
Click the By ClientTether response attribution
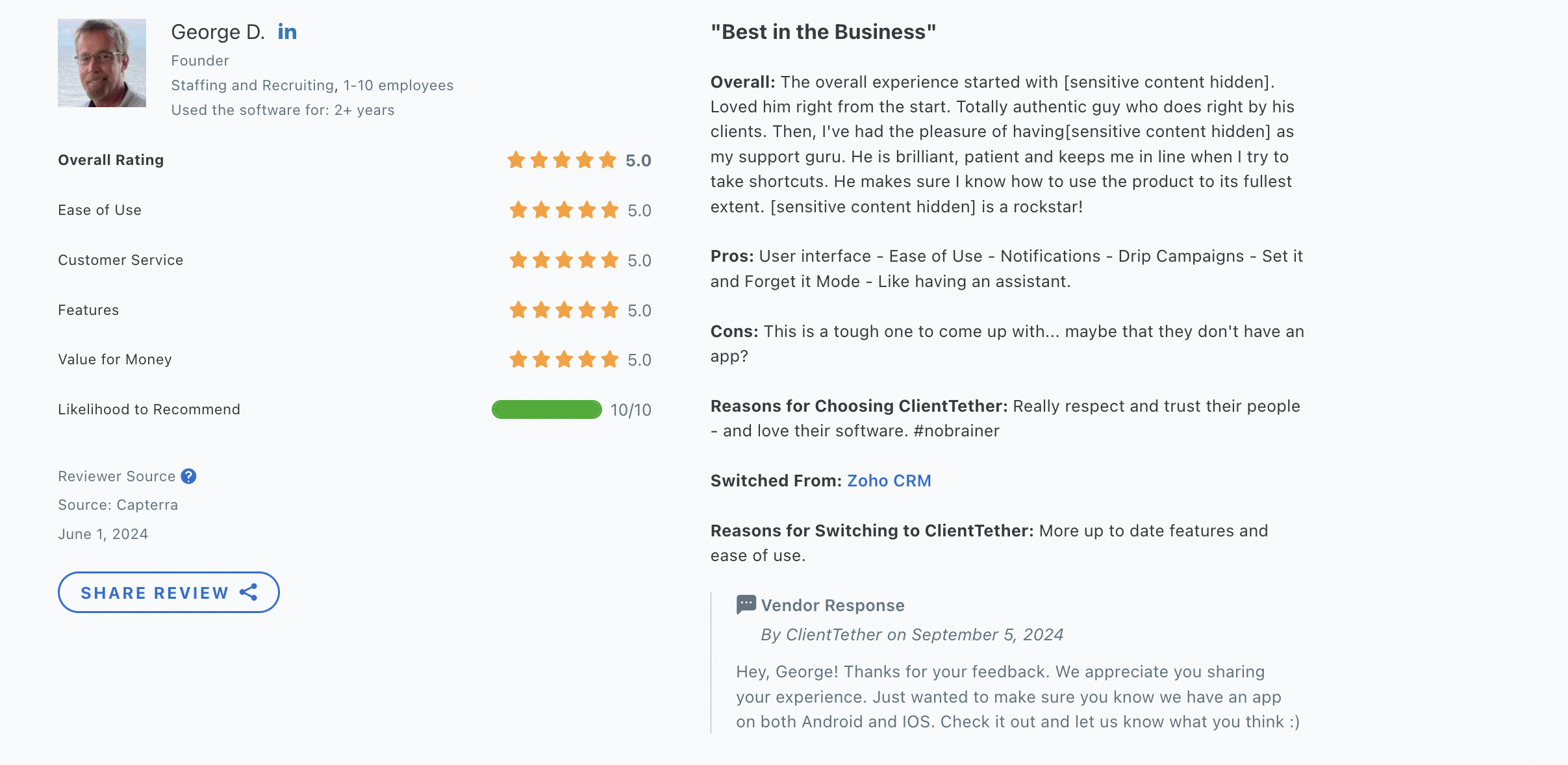[x=911, y=634]
